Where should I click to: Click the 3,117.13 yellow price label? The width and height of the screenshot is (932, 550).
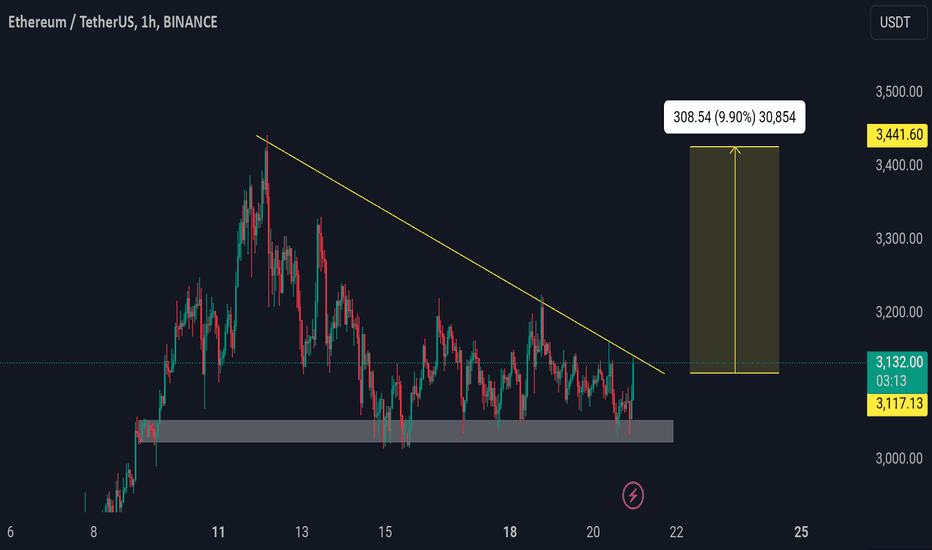(897, 404)
